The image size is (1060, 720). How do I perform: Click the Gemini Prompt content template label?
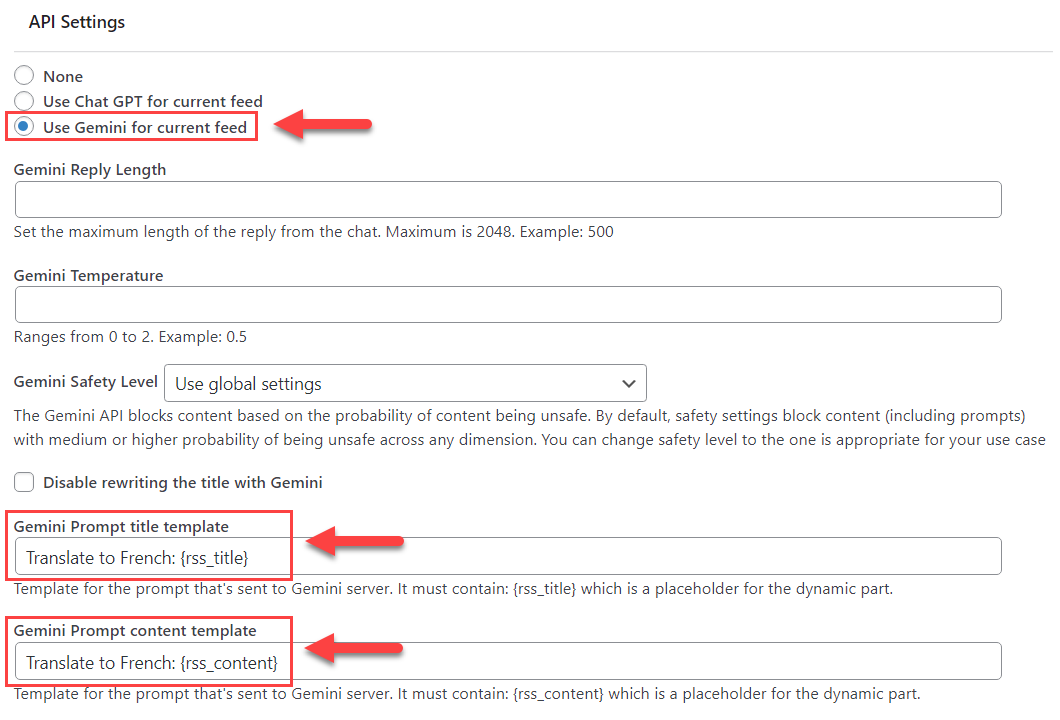tap(135, 631)
